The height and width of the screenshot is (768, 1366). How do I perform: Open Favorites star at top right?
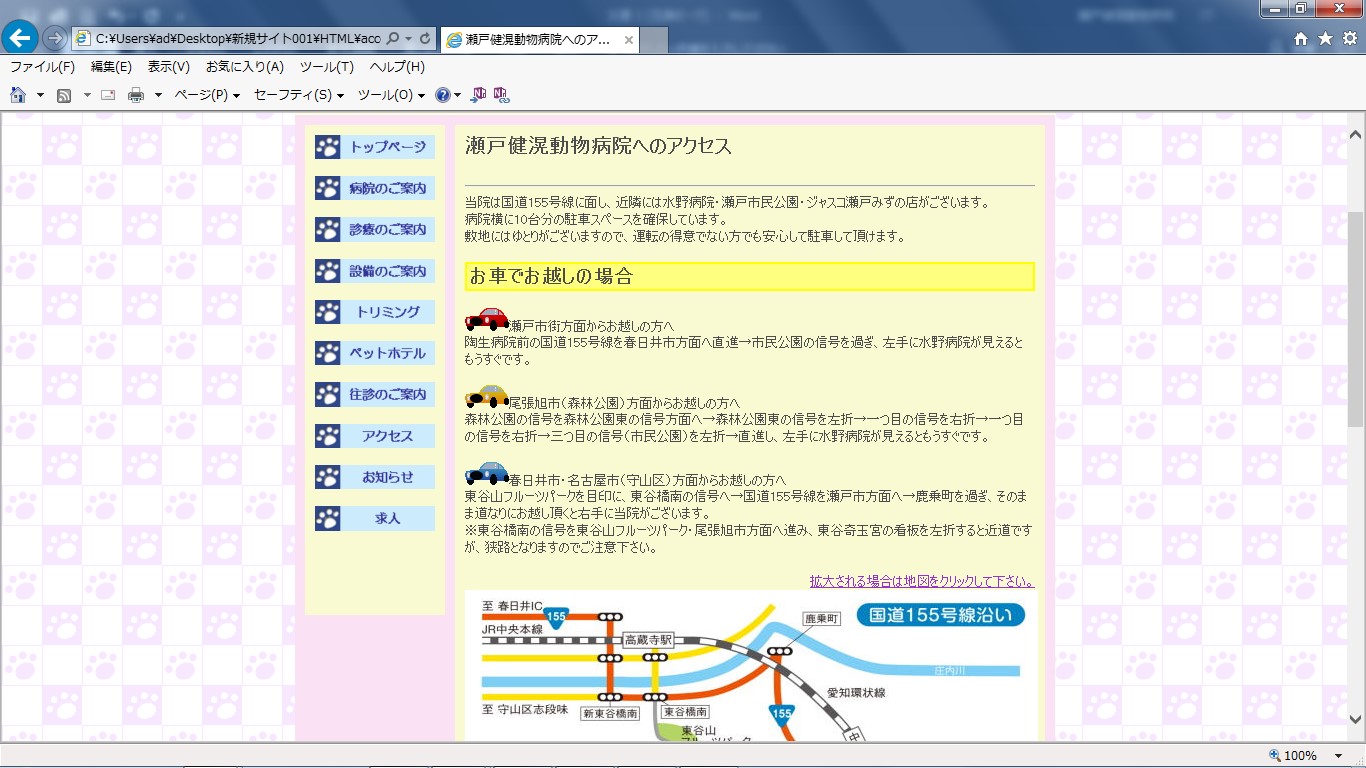1325,38
